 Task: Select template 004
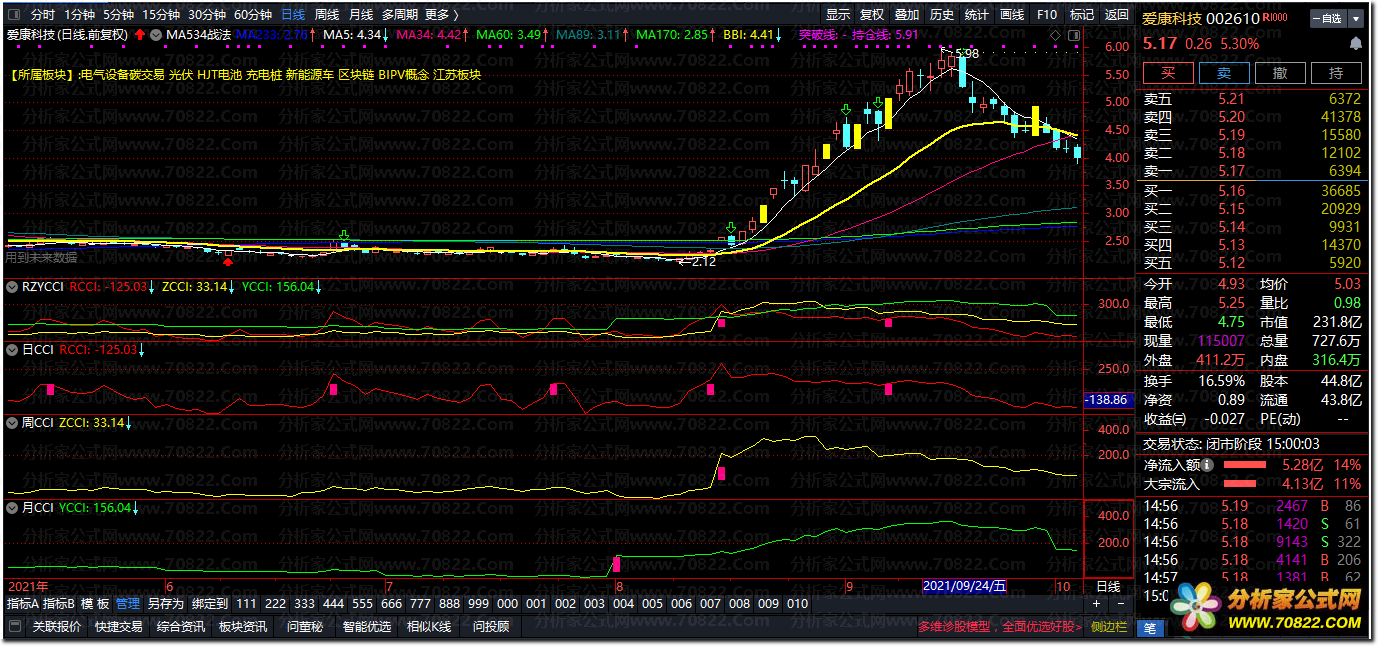[x=624, y=604]
